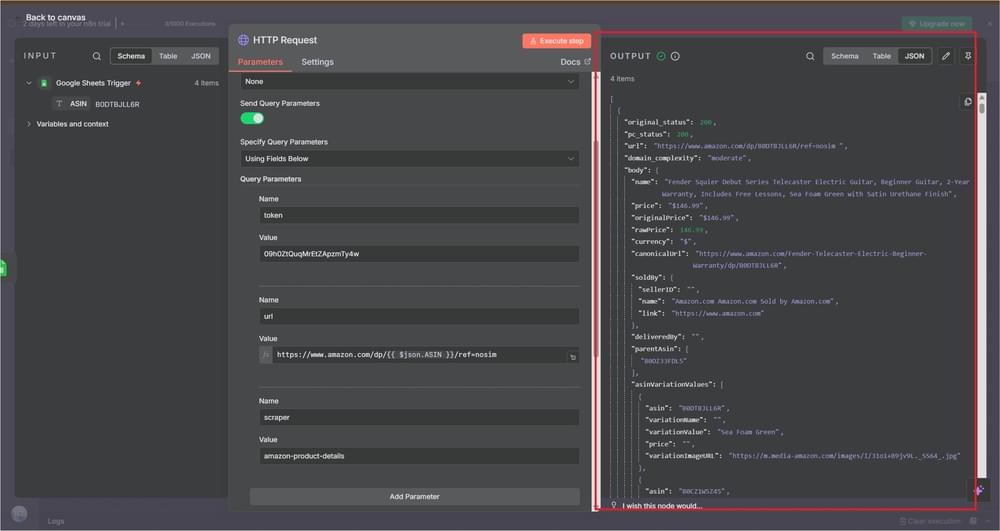Switch OUTPUT view to Schema
This screenshot has height=531, width=1000.
[x=844, y=56]
